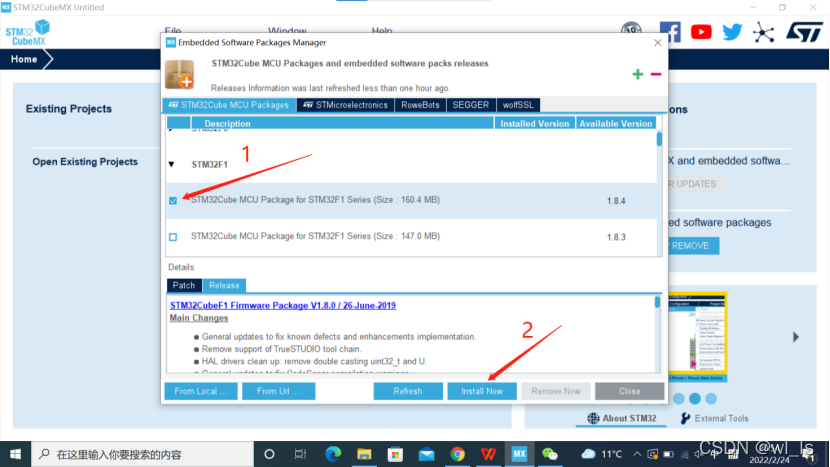Launch Microsoft Edge from the taskbar
Viewport: 830px width, 467px height.
pos(332,454)
